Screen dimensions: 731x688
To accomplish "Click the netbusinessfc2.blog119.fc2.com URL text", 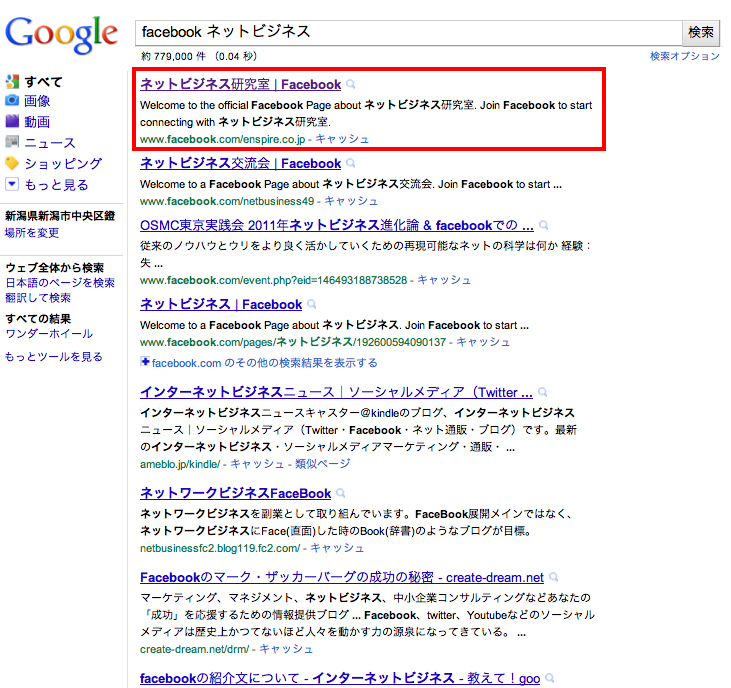I will [x=220, y=549].
